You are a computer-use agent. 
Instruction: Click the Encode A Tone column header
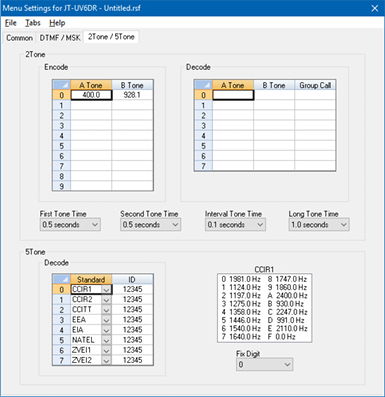91,85
